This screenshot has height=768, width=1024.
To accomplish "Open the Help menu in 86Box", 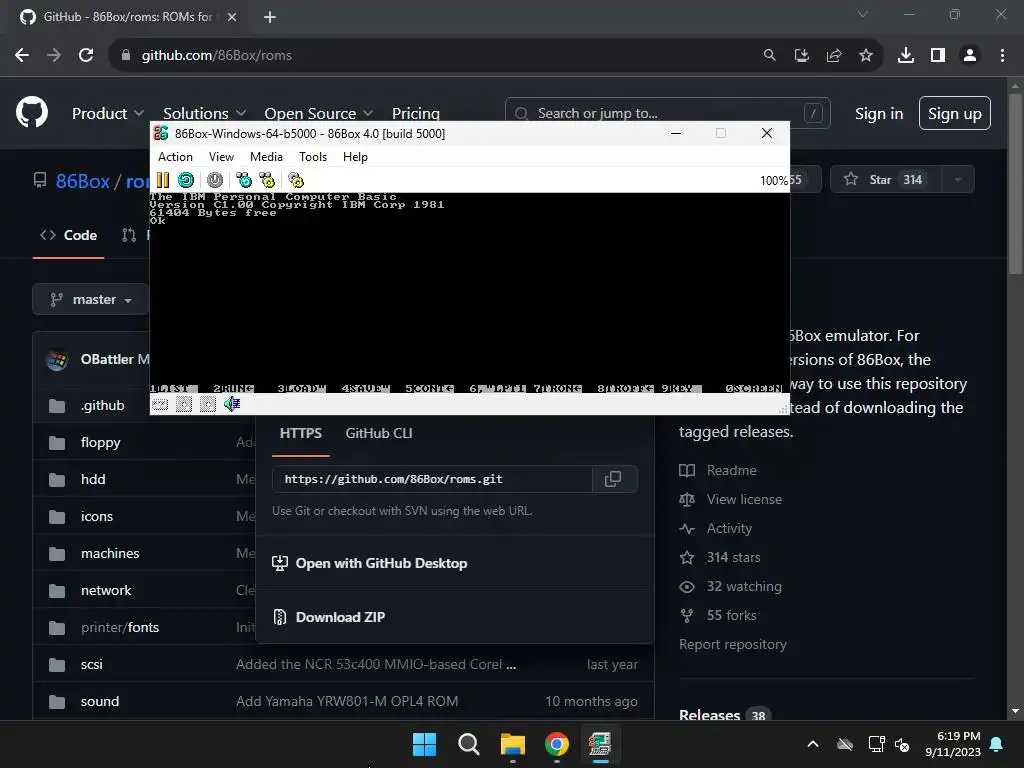I will tap(355, 157).
